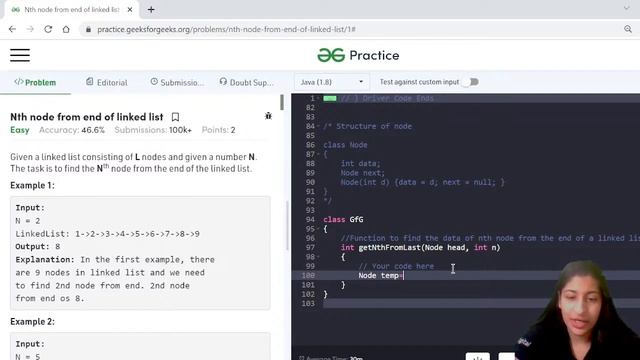Click the getNthFromLast function signature
Image resolution: width=640 pixels, height=360 pixels.
coord(420,247)
